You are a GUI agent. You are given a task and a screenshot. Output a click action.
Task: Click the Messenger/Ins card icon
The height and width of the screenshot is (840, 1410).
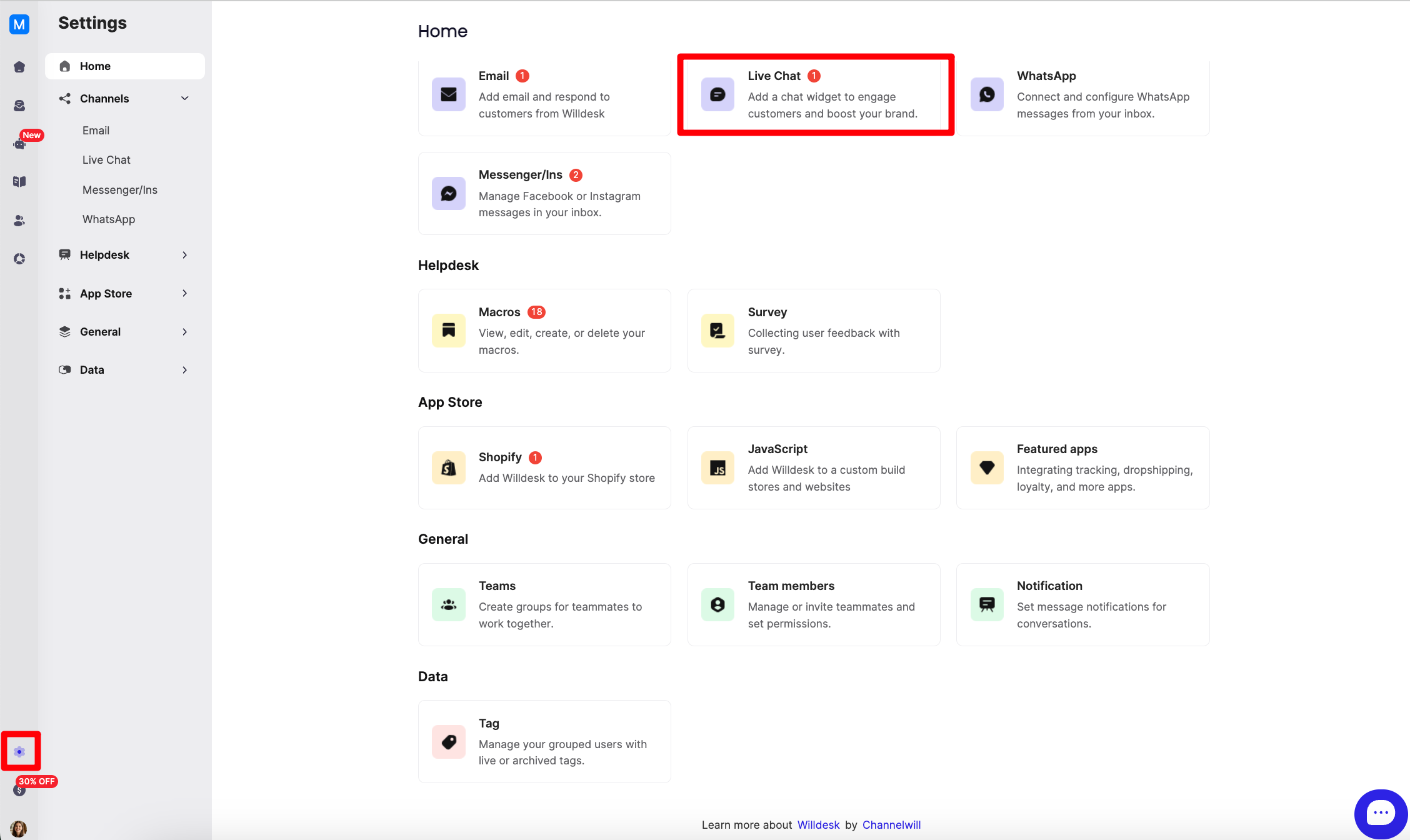coord(449,194)
